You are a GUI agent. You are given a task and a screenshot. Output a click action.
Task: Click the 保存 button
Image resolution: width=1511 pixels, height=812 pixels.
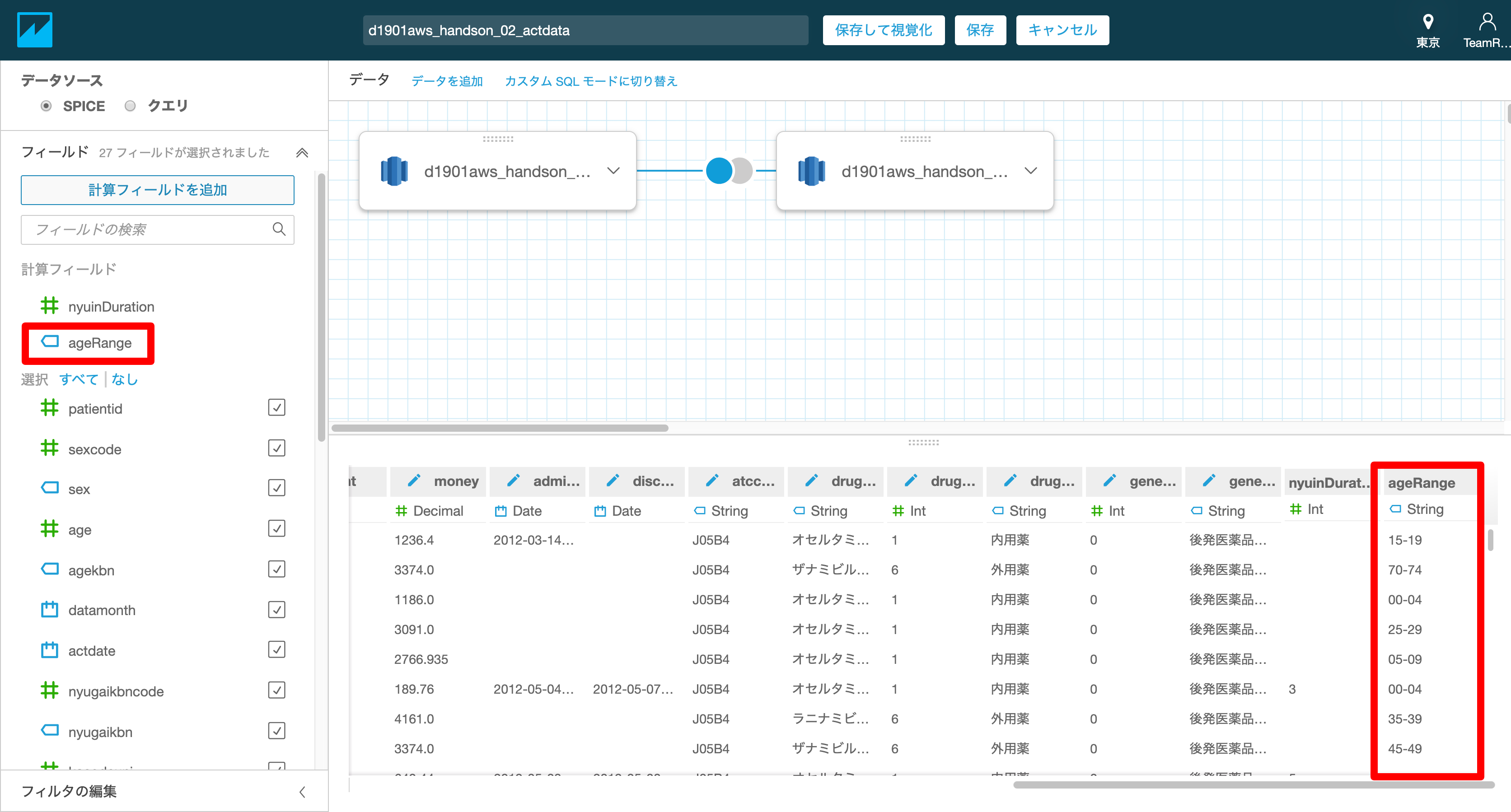tap(980, 30)
